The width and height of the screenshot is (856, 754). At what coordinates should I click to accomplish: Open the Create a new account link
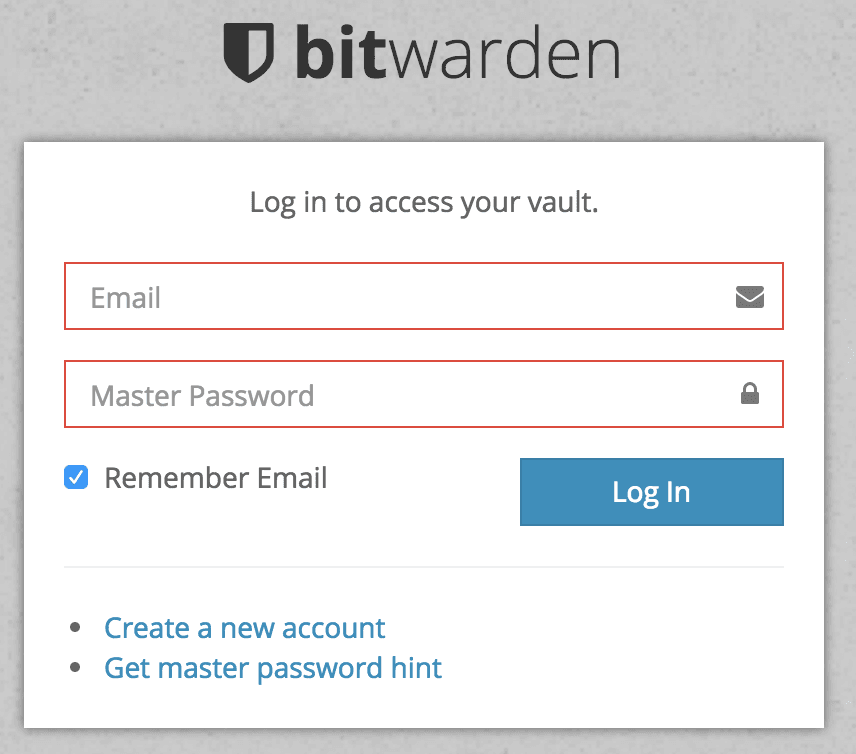245,628
